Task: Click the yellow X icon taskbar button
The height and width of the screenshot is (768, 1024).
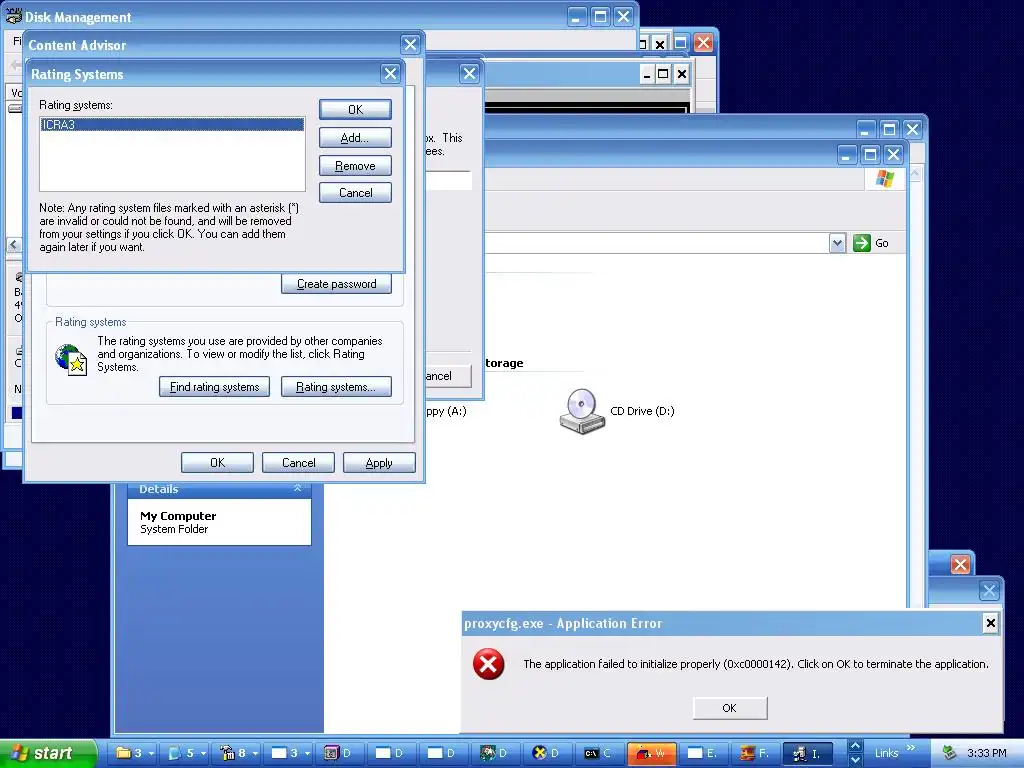Action: (x=547, y=753)
